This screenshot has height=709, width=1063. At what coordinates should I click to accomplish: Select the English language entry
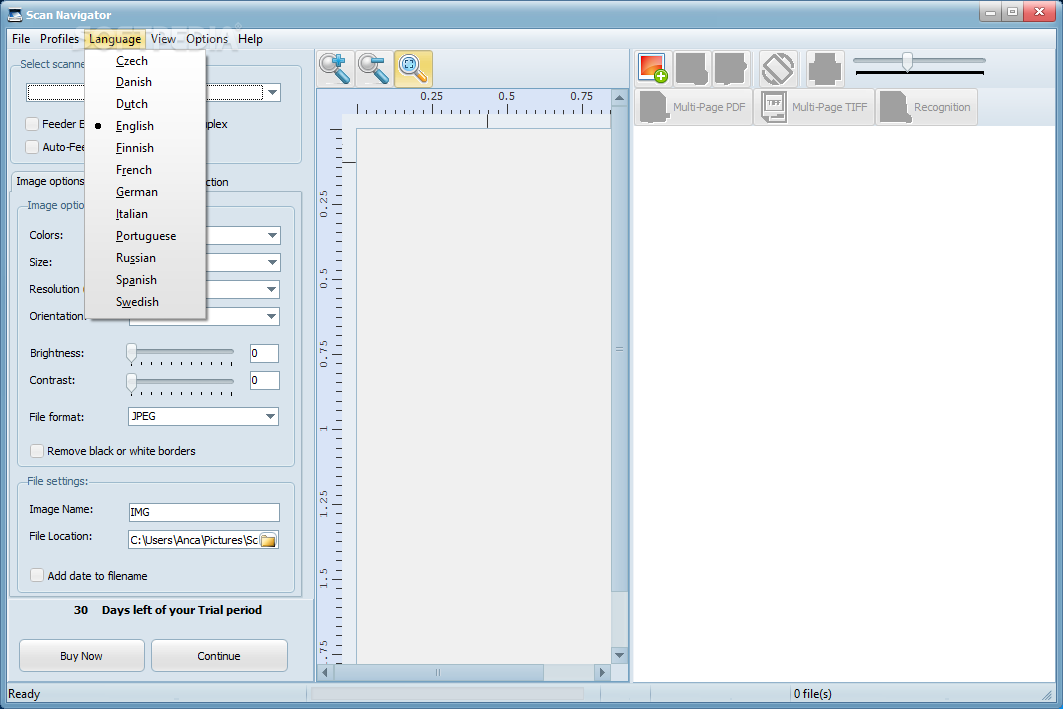(145, 126)
